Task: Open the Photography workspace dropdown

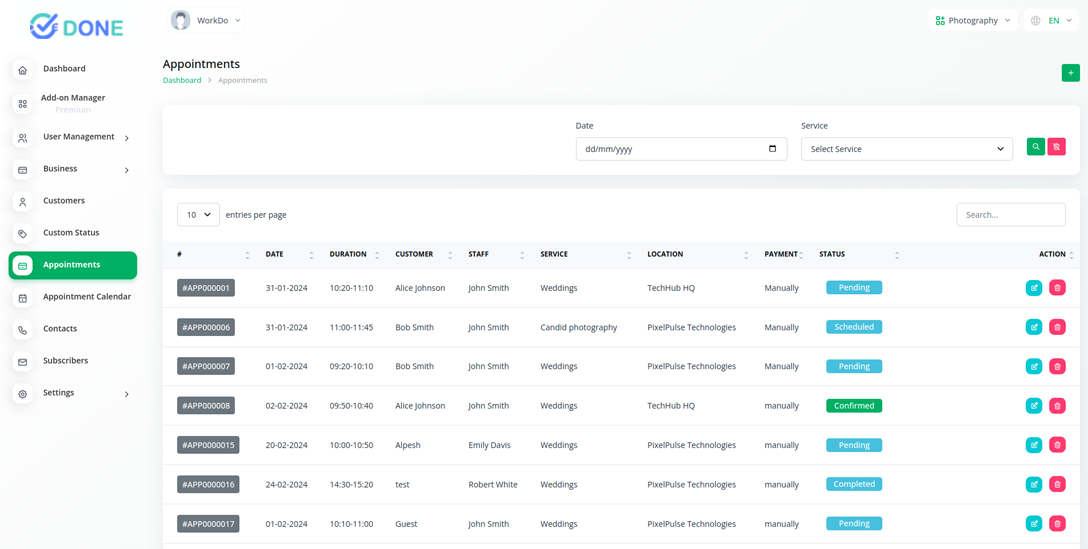Action: tap(972, 20)
